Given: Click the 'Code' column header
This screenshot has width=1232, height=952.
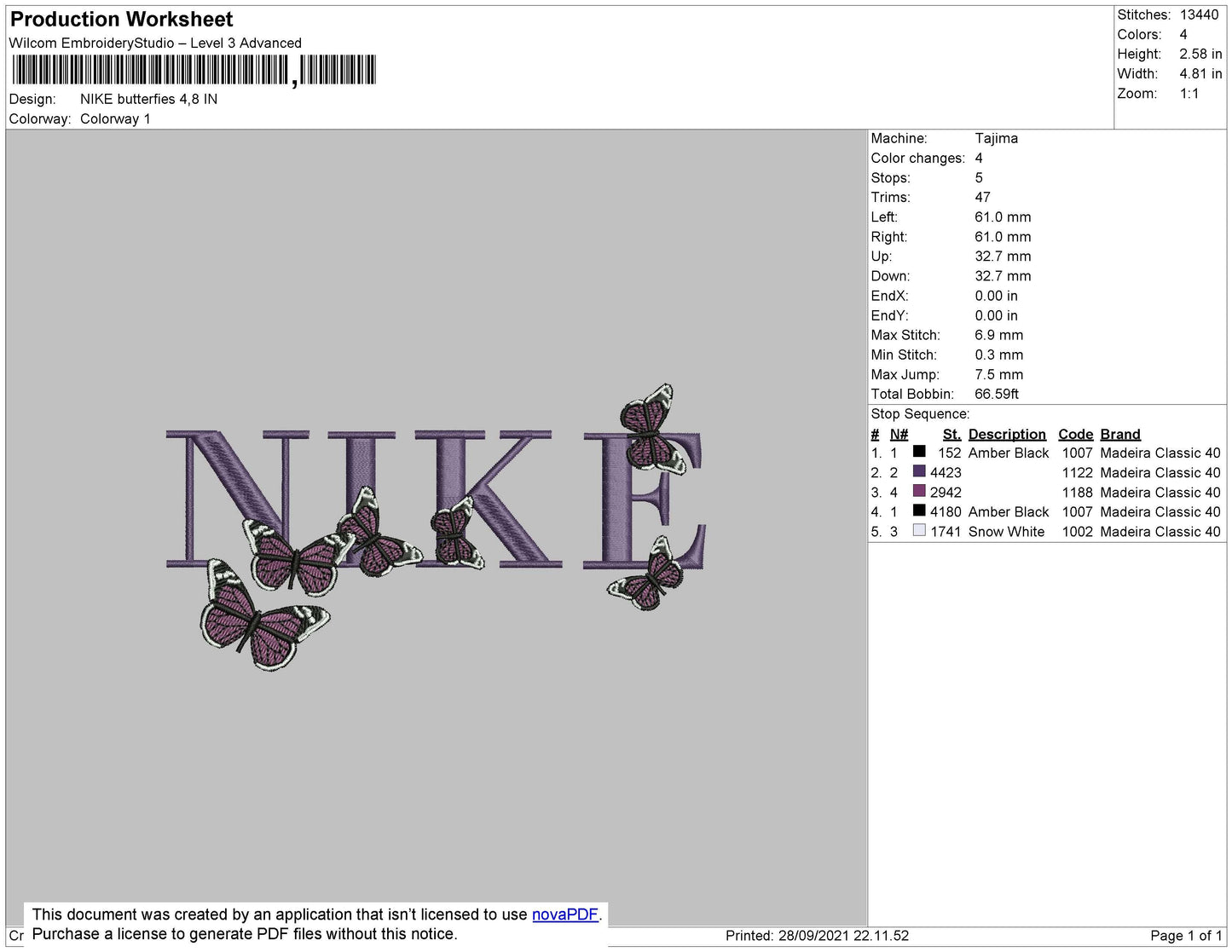Looking at the screenshot, I should (1075, 434).
